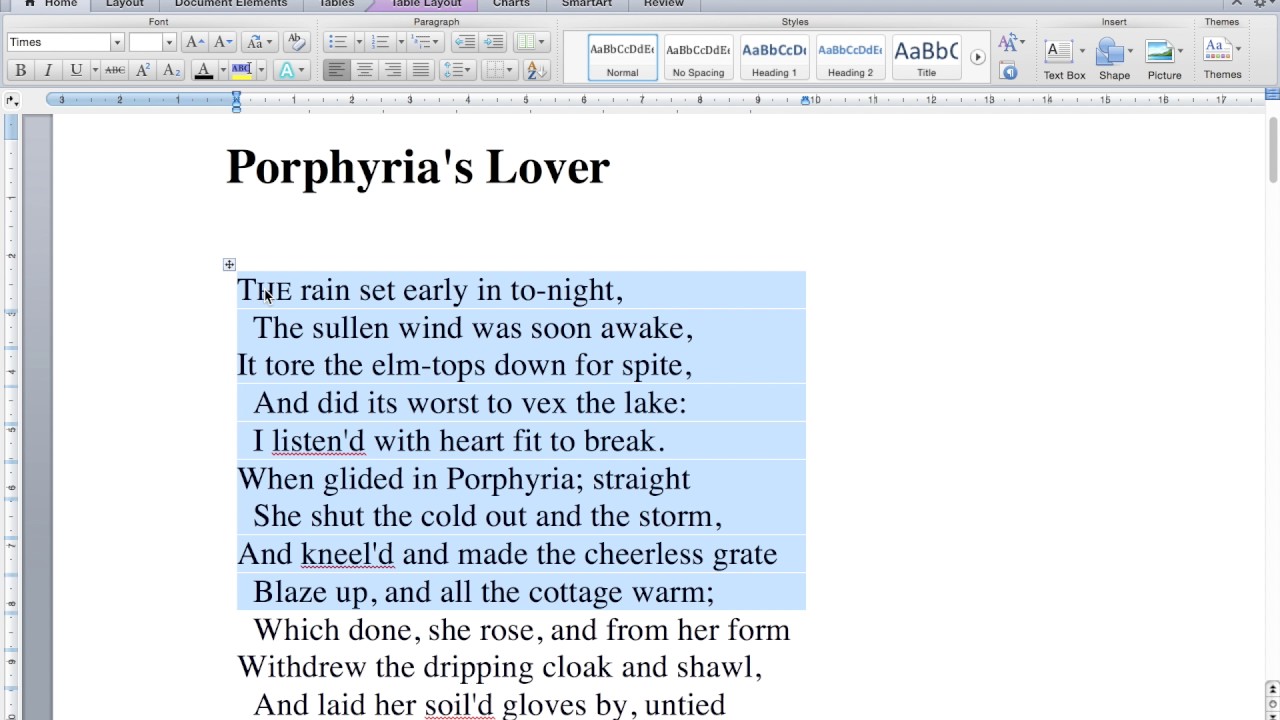The height and width of the screenshot is (720, 1280).
Task: Open the Text Box dropdown arrow
Action: pos(1082,50)
